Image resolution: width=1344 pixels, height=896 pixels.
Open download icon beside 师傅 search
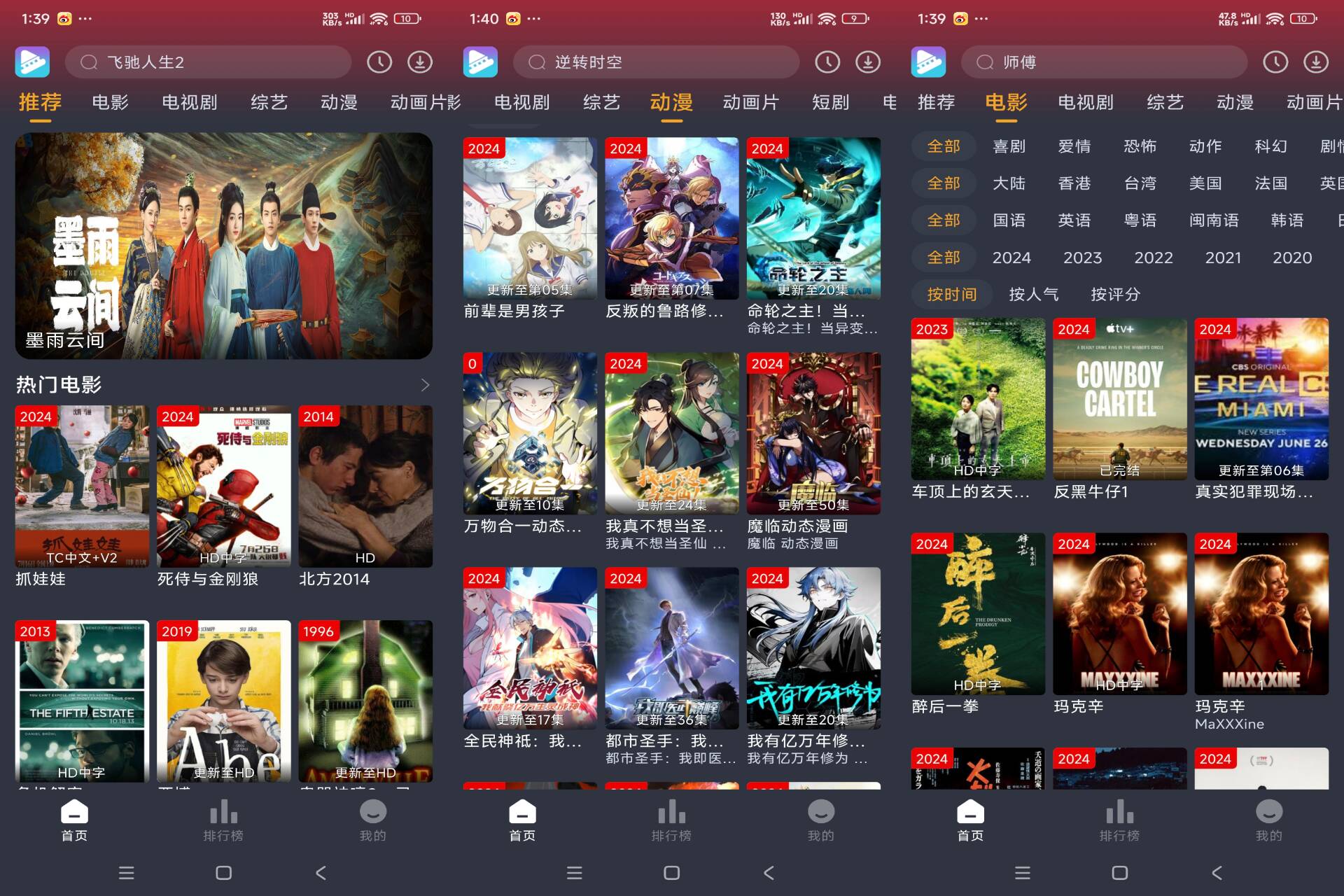pos(1316,62)
